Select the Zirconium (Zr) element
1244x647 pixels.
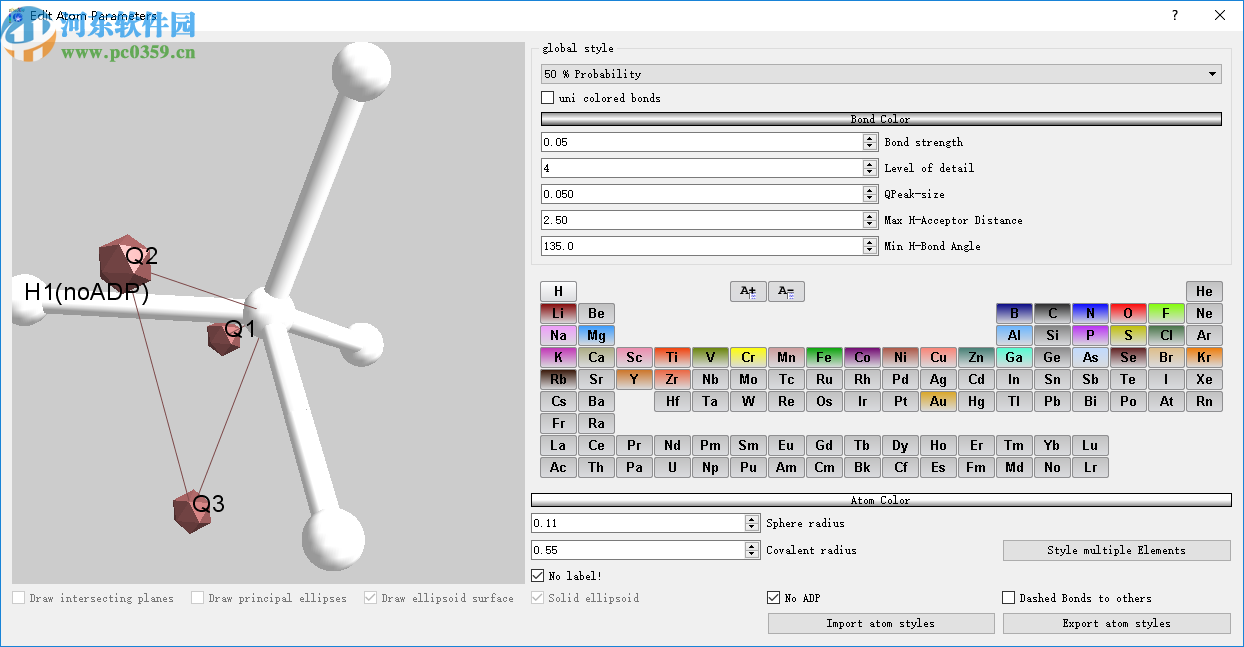coord(672,379)
